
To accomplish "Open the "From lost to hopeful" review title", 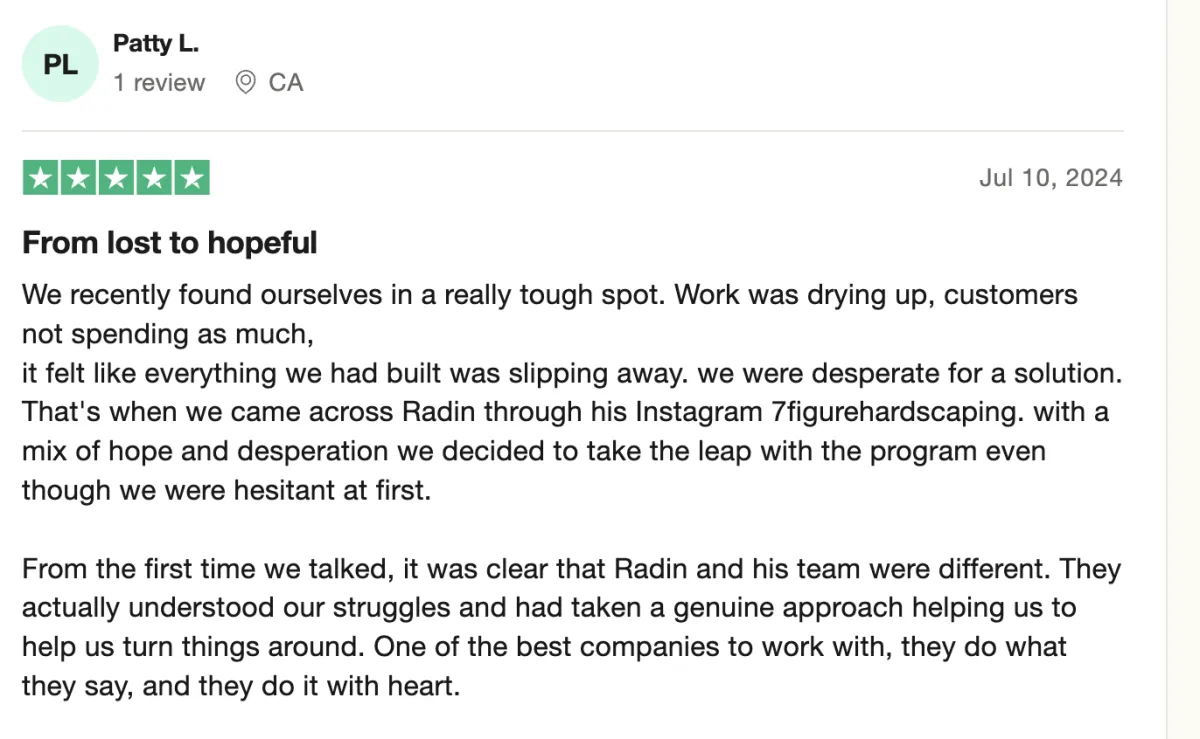I will [170, 242].
